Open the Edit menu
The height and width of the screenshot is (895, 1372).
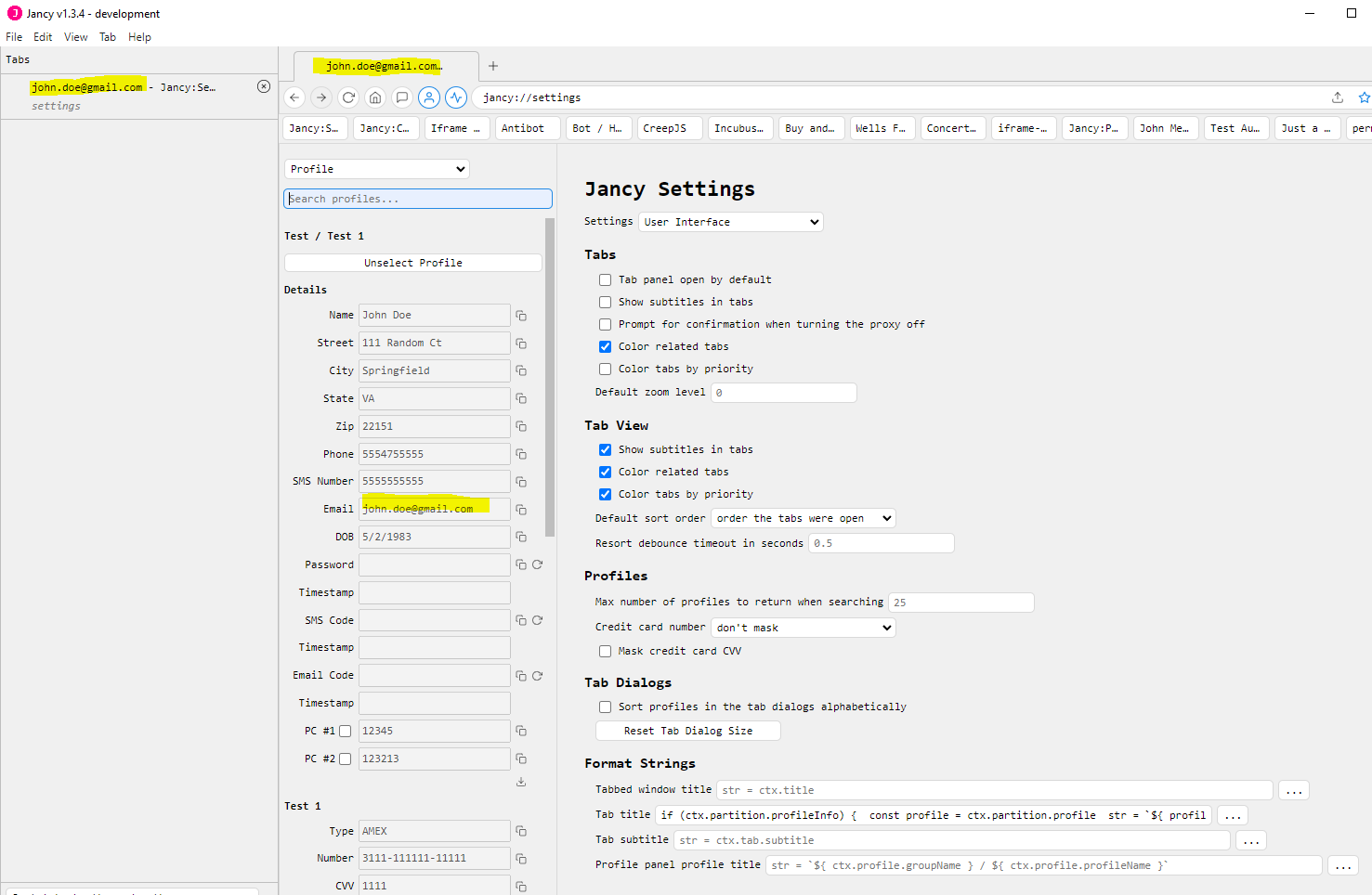coord(43,37)
